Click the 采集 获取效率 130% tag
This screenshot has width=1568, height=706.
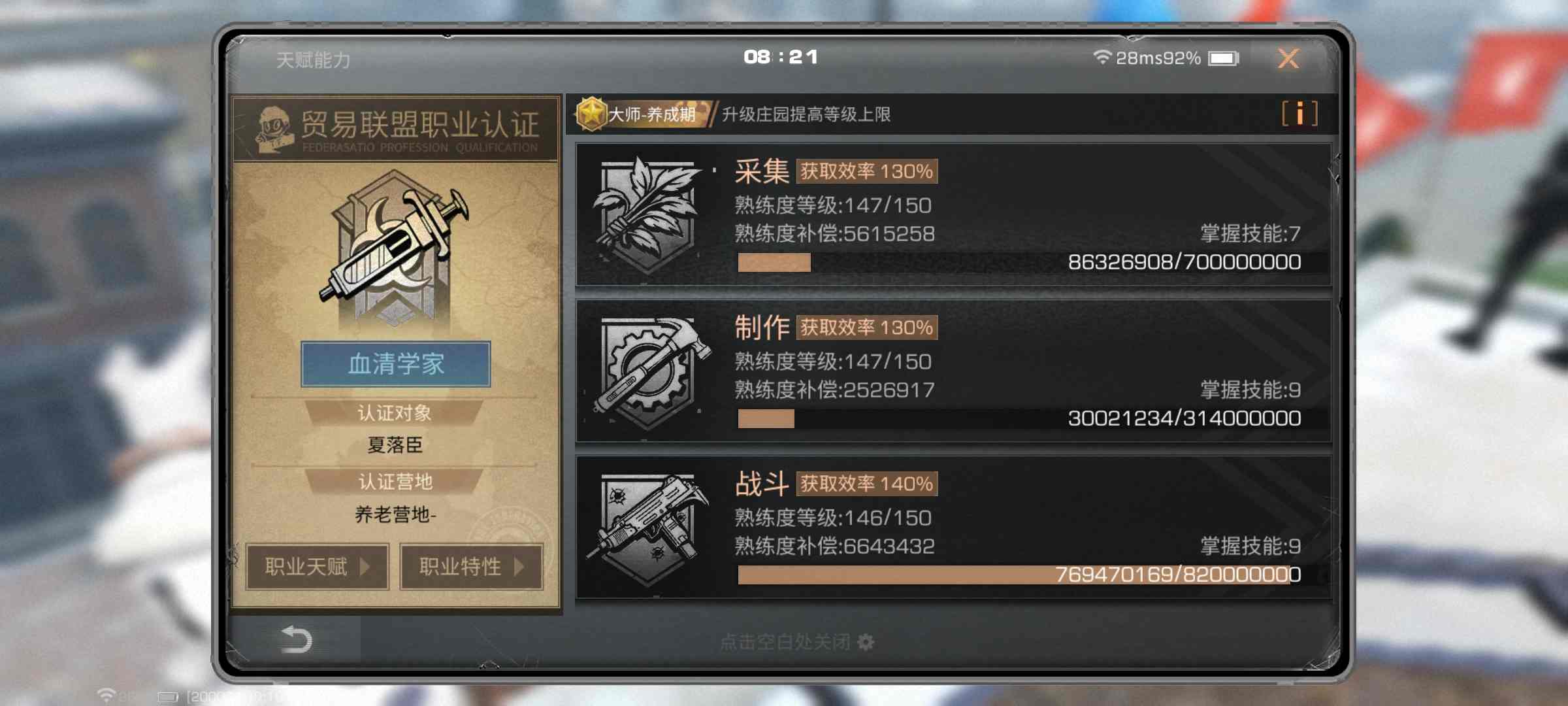click(867, 171)
